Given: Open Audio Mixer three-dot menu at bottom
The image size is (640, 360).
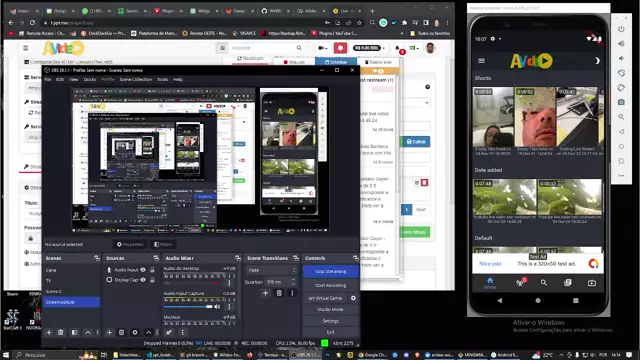Looking at the screenshot, I should point(182,332).
